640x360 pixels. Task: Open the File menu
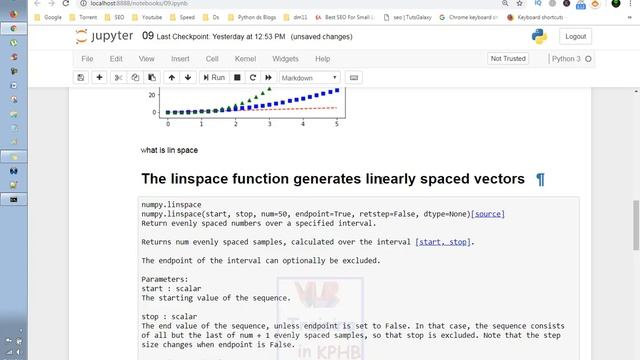click(87, 59)
